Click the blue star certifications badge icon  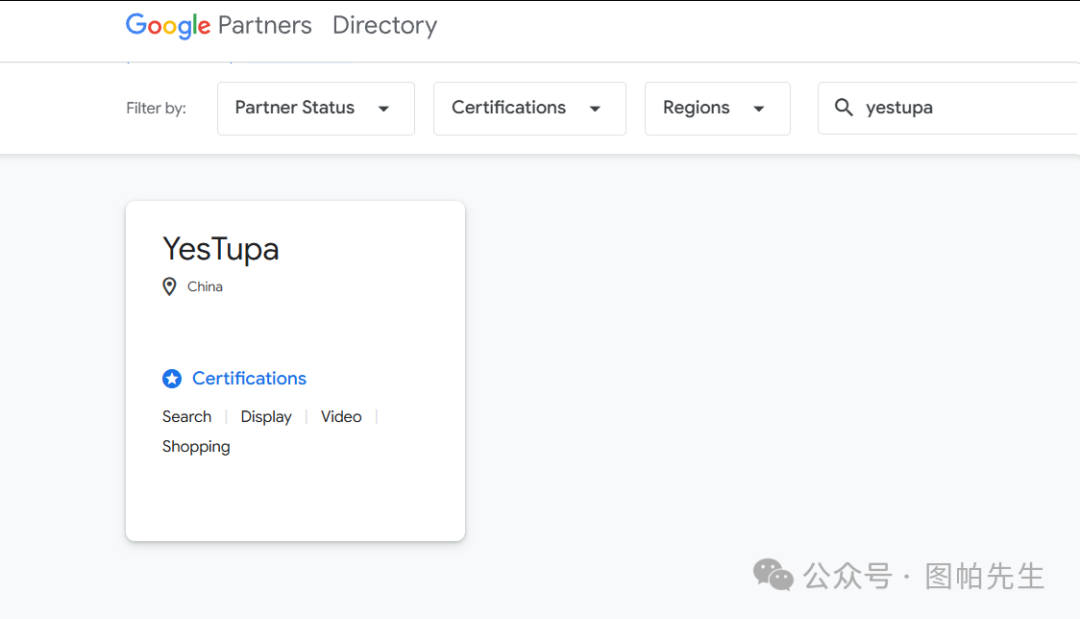172,379
